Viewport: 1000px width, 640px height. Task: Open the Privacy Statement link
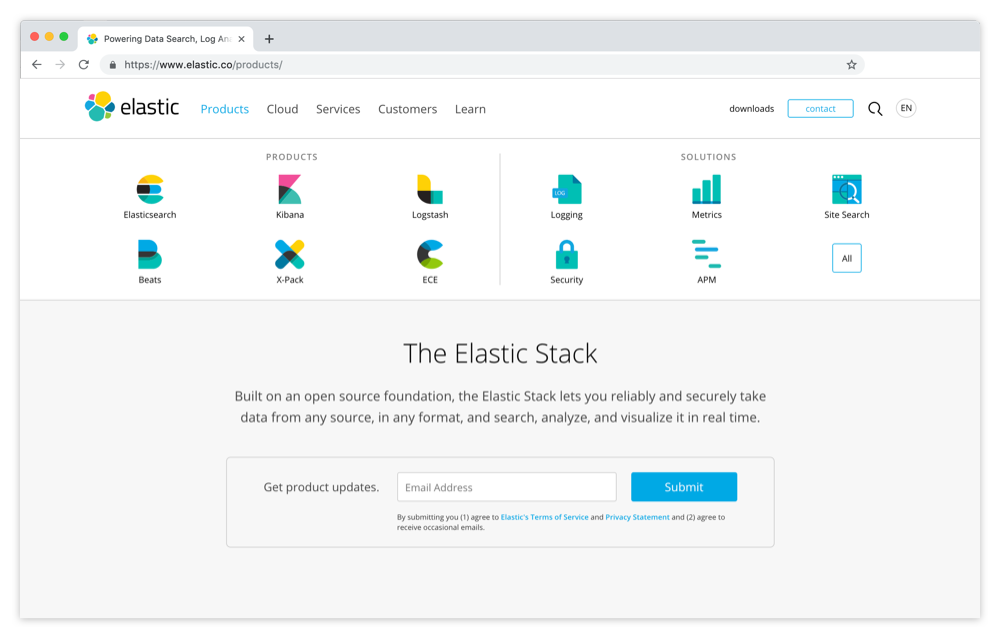coord(637,517)
